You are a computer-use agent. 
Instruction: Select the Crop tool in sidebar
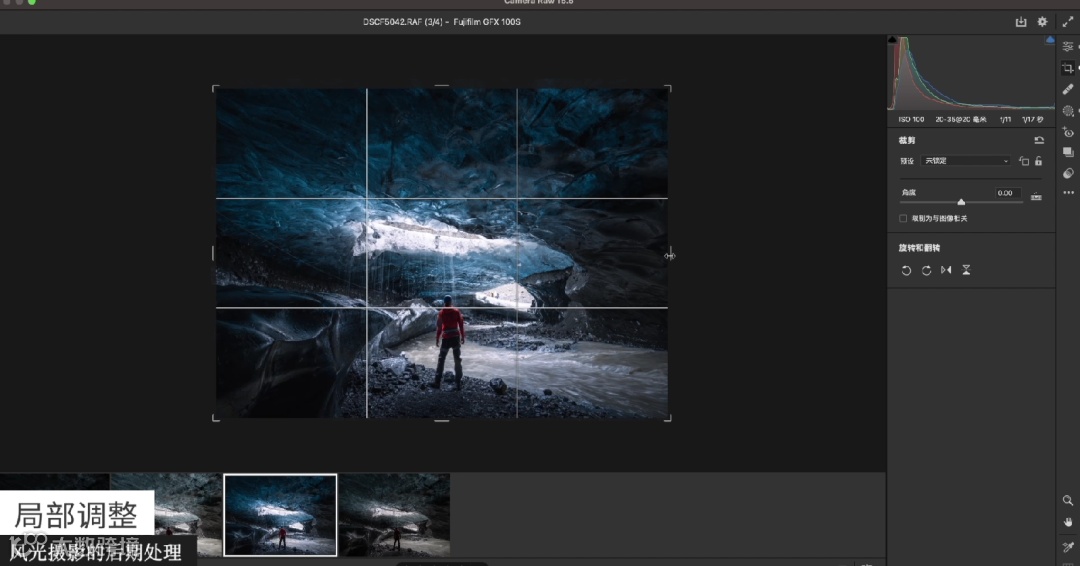1068,67
